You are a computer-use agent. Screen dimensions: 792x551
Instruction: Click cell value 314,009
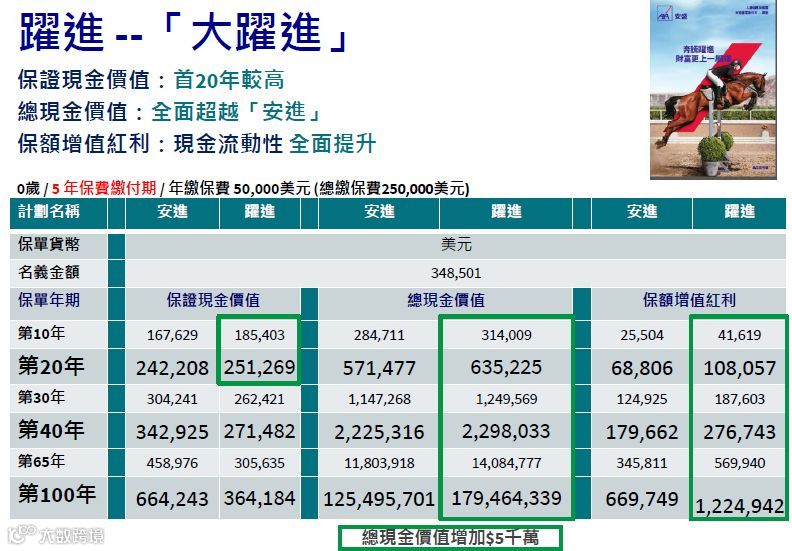[507, 335]
